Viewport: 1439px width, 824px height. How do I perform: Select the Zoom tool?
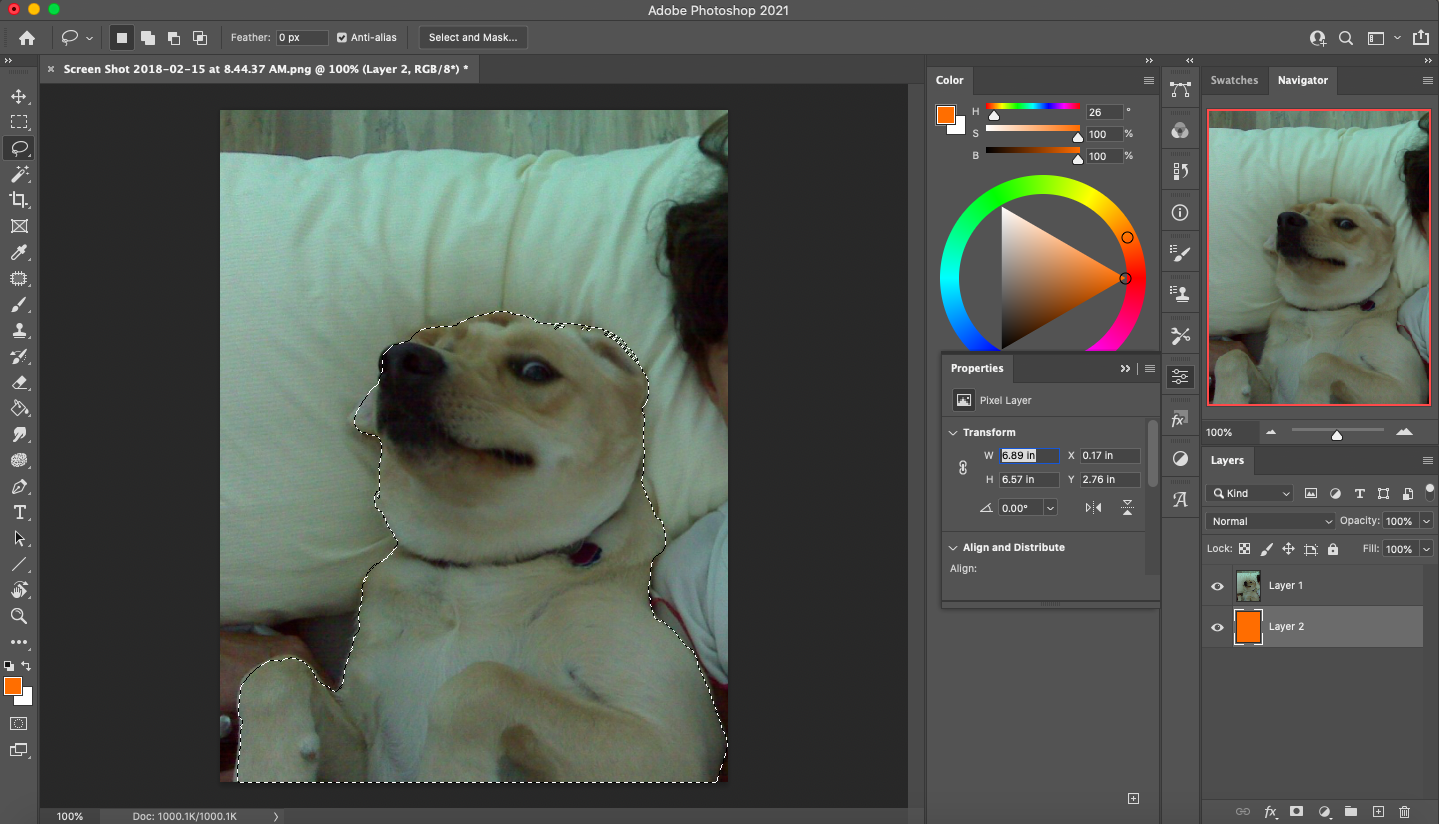[19, 616]
